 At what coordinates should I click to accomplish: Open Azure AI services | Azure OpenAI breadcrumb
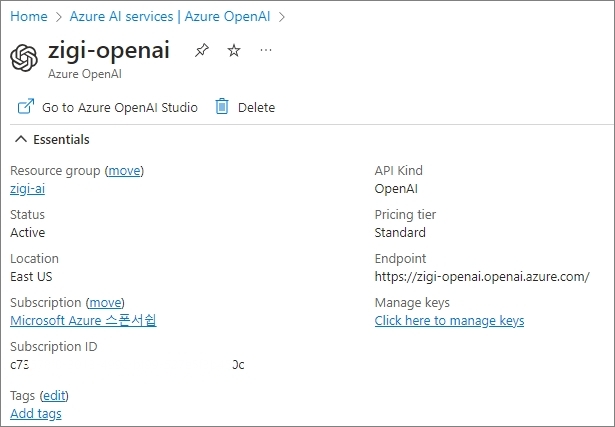click(x=170, y=16)
